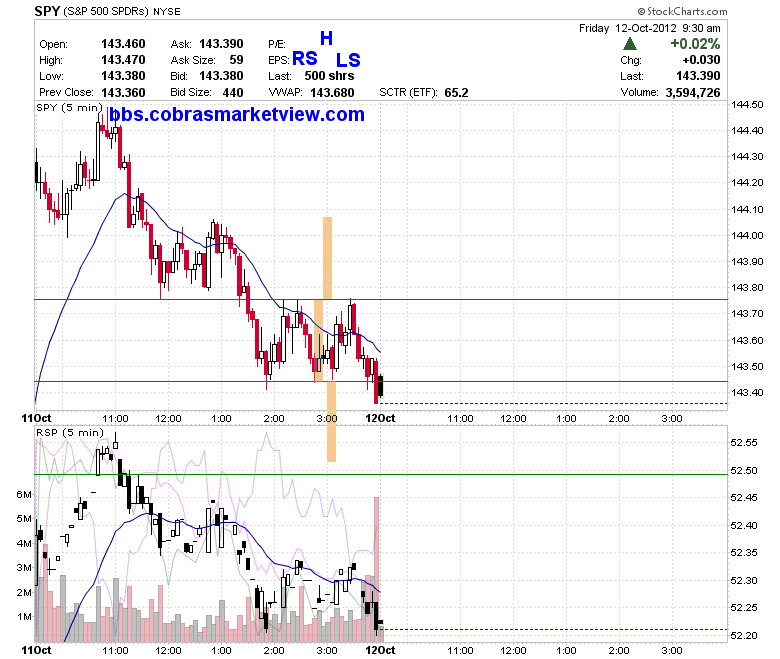
Task: Click the Bid value 143.380
Action: 221,76
